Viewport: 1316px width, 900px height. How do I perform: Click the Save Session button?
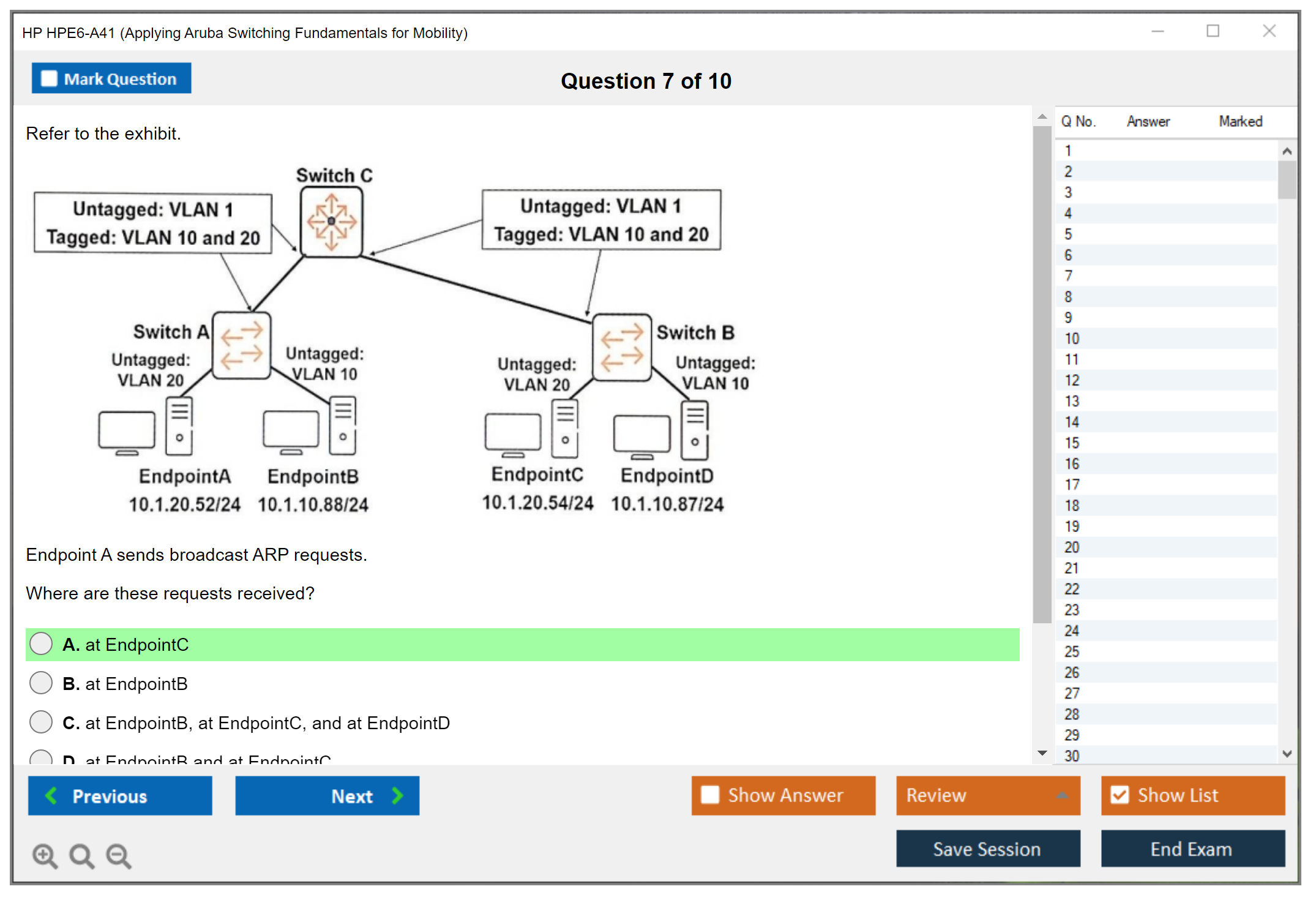(987, 849)
